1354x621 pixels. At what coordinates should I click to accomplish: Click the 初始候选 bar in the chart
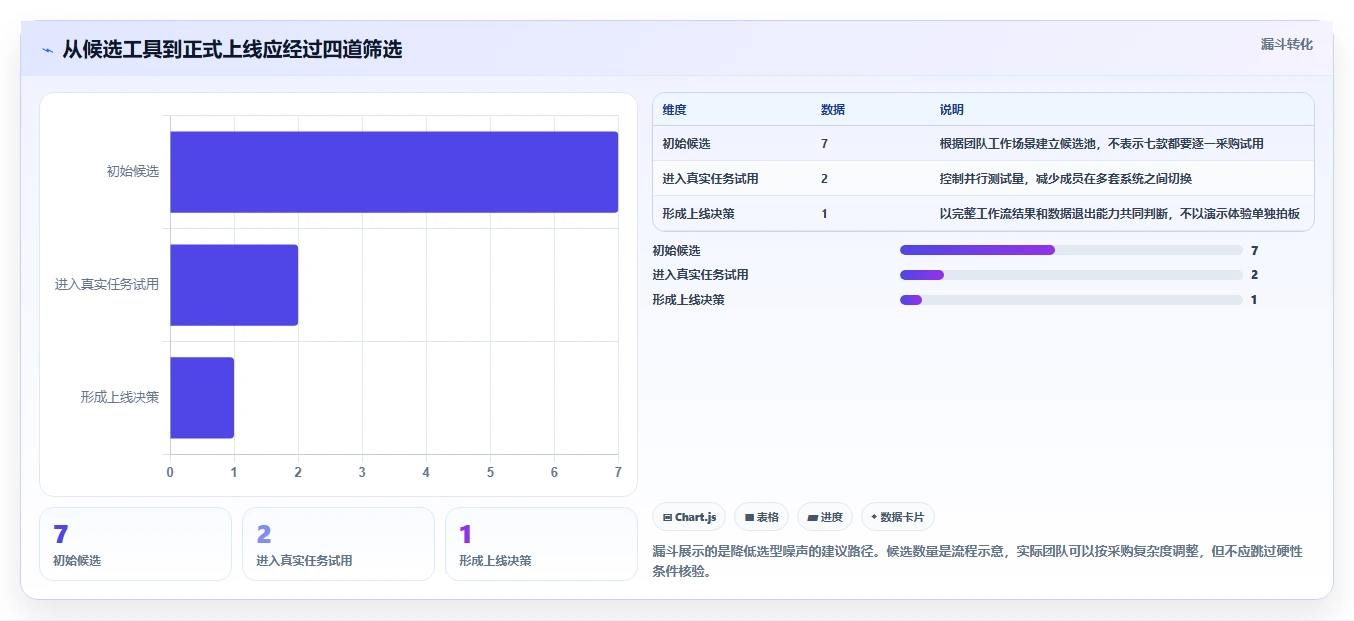click(x=394, y=172)
